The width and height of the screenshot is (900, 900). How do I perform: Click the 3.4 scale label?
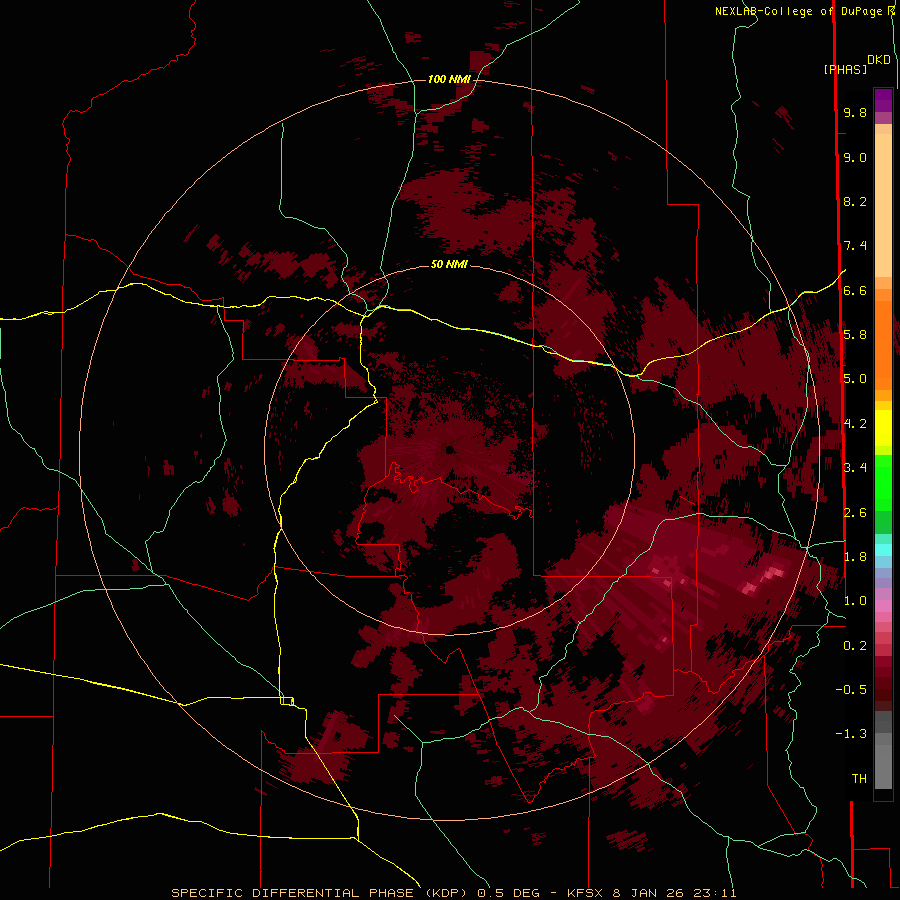pos(855,468)
